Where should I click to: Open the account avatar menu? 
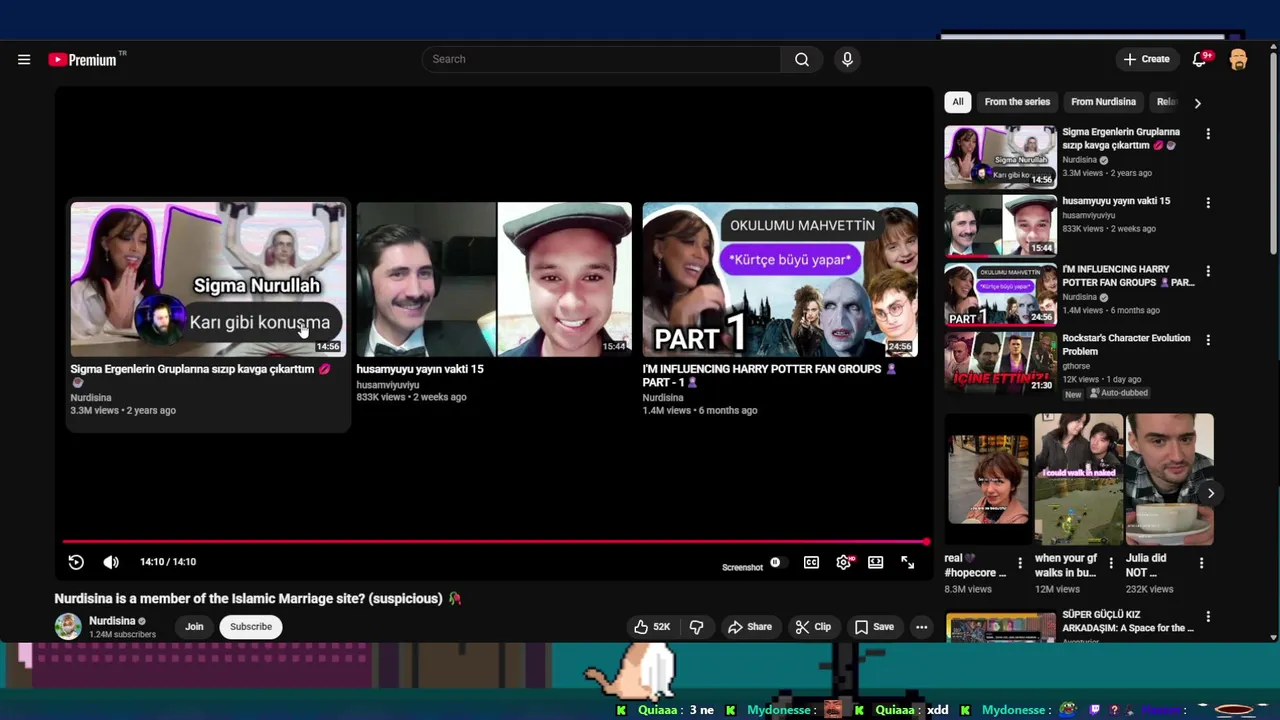pos(1238,59)
